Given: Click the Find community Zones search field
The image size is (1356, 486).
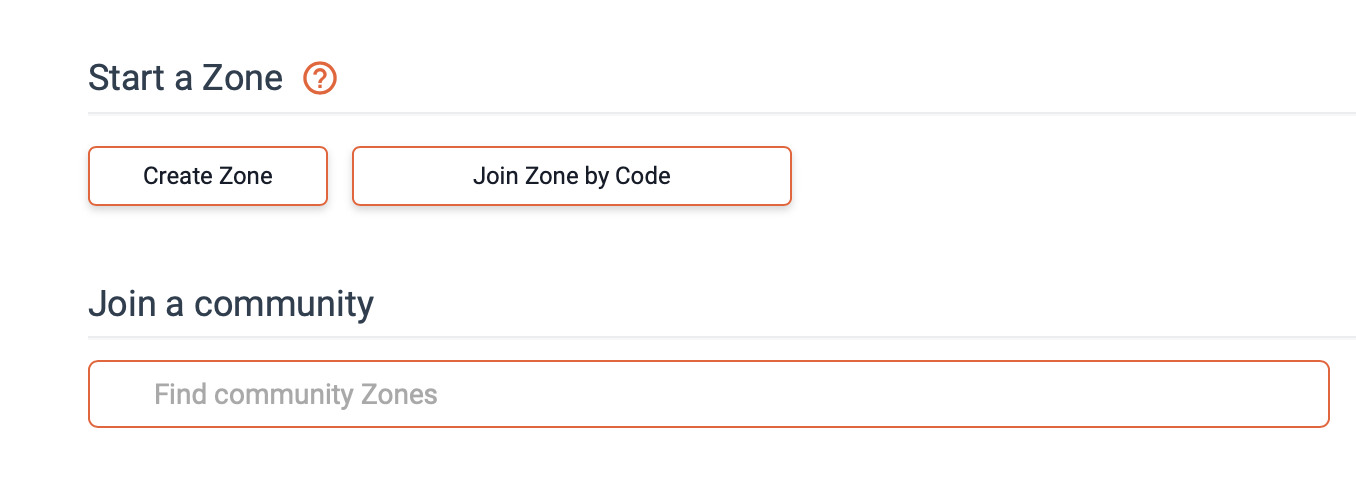Looking at the screenshot, I should 708,394.
